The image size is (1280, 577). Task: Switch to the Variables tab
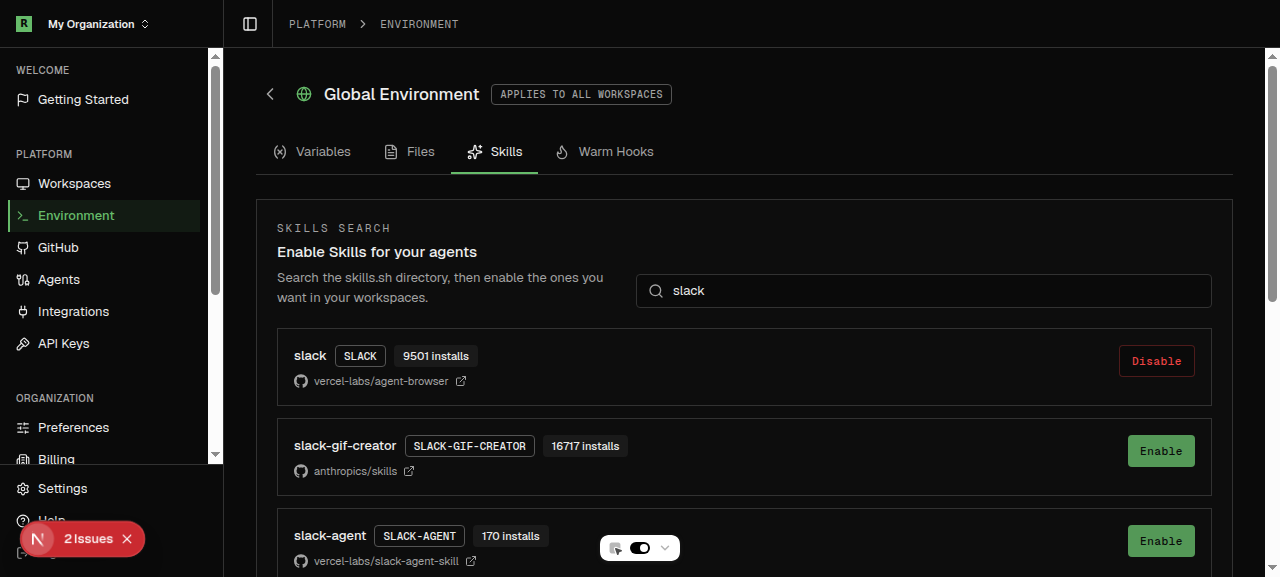(x=311, y=152)
